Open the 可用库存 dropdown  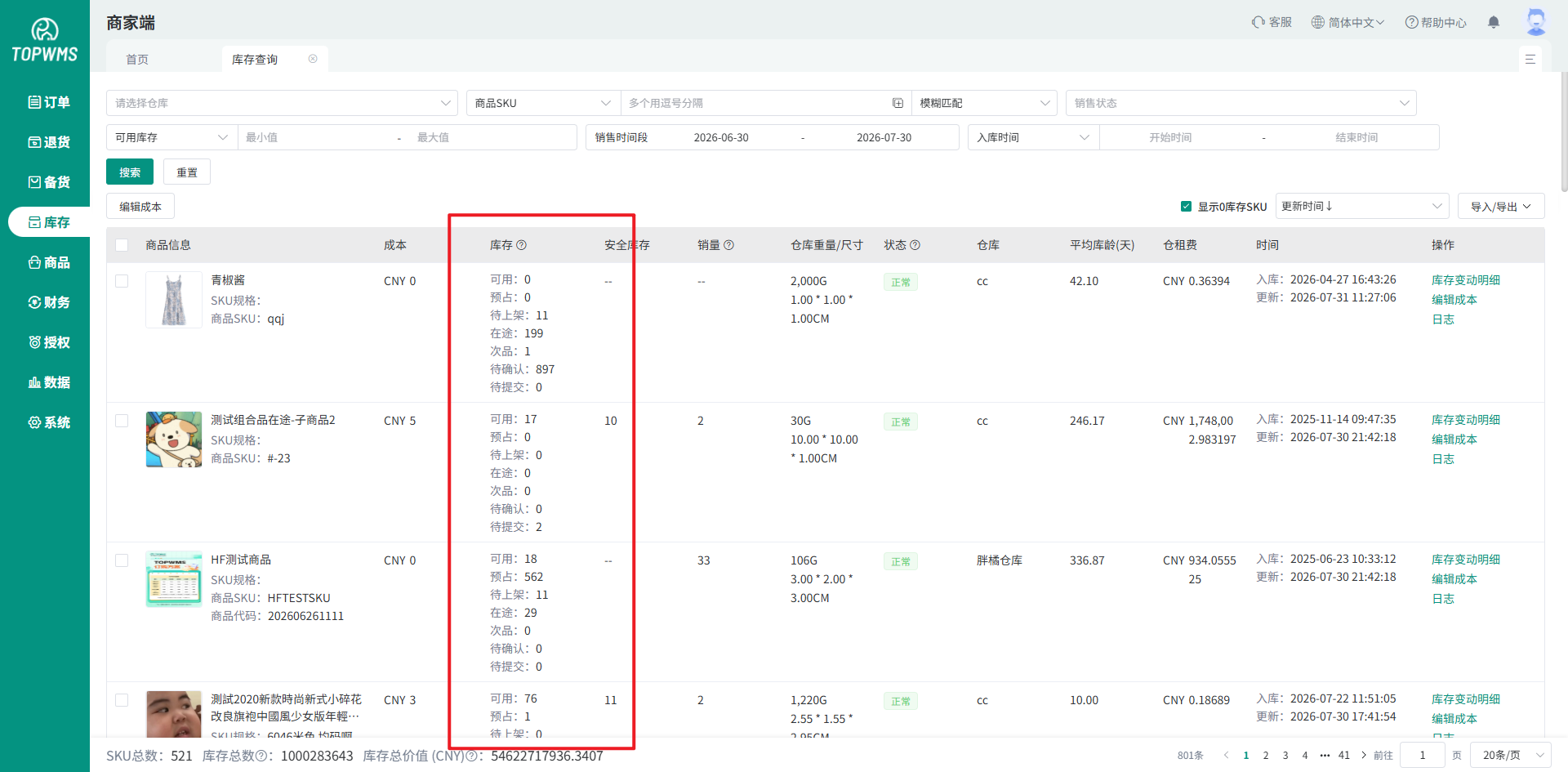coord(171,137)
